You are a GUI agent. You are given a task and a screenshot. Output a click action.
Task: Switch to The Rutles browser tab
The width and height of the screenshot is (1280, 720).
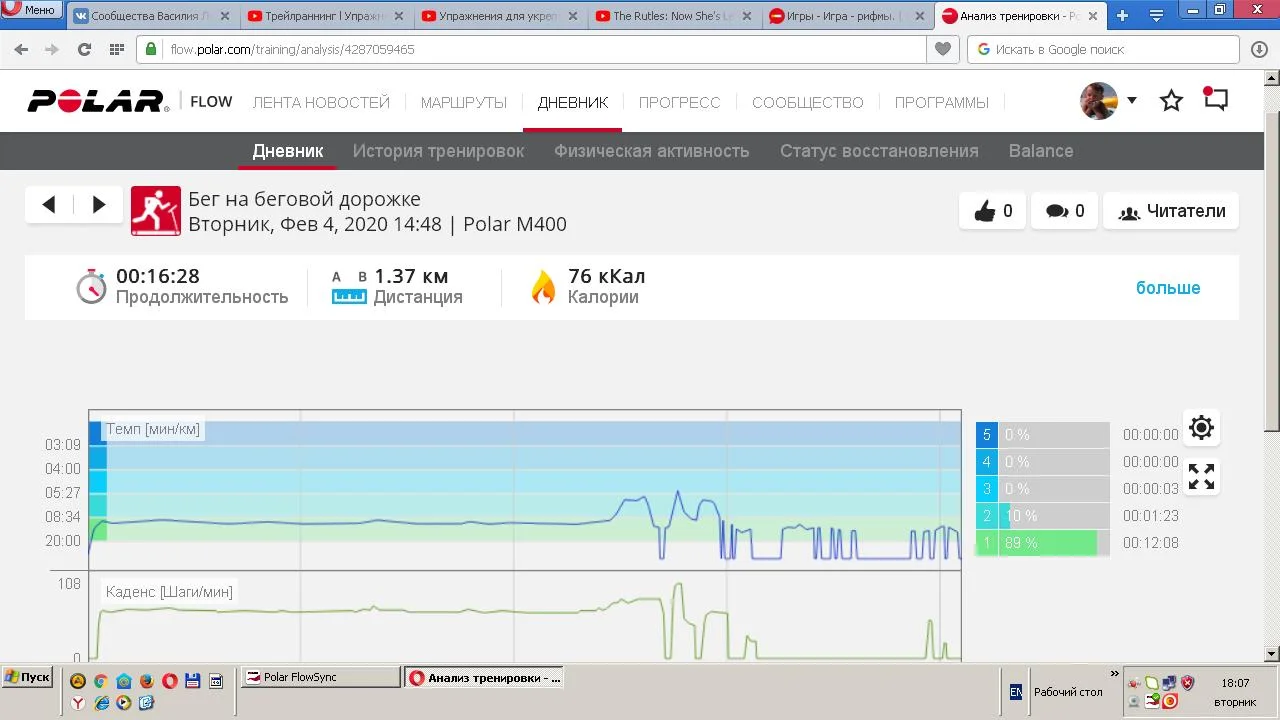click(x=674, y=16)
